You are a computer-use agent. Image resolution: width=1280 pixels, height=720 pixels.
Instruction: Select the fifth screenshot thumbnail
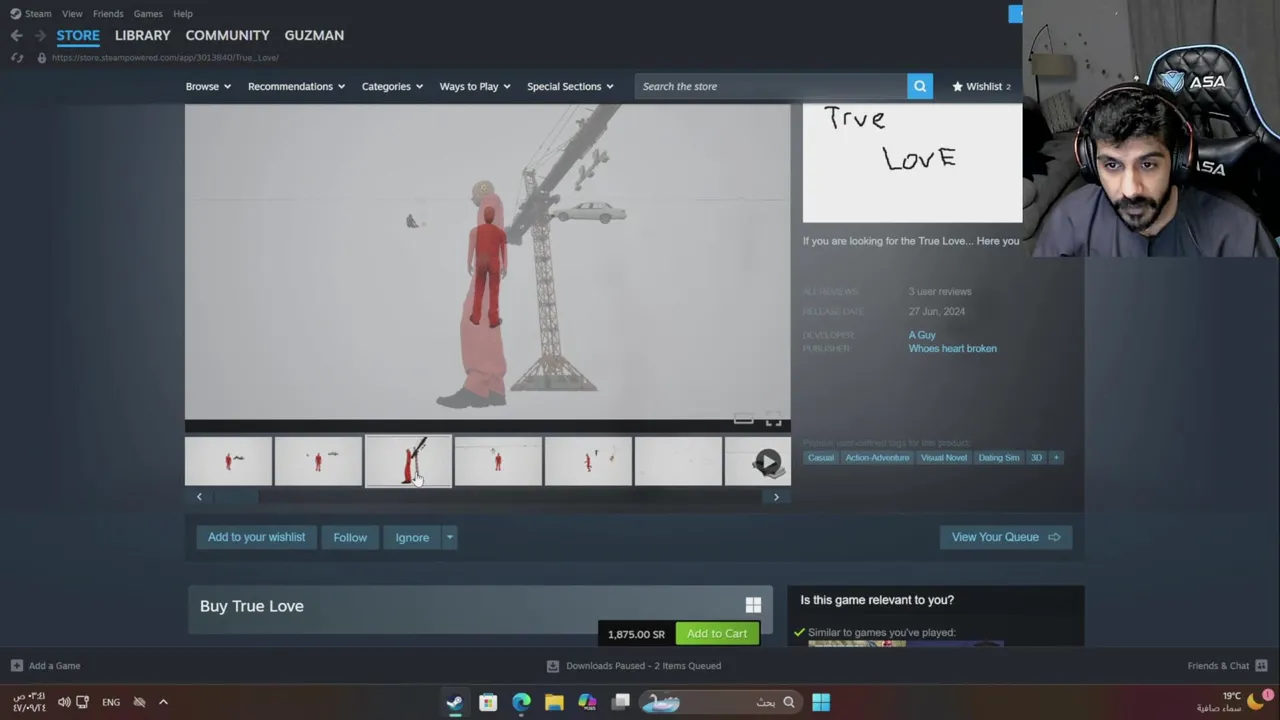click(588, 461)
